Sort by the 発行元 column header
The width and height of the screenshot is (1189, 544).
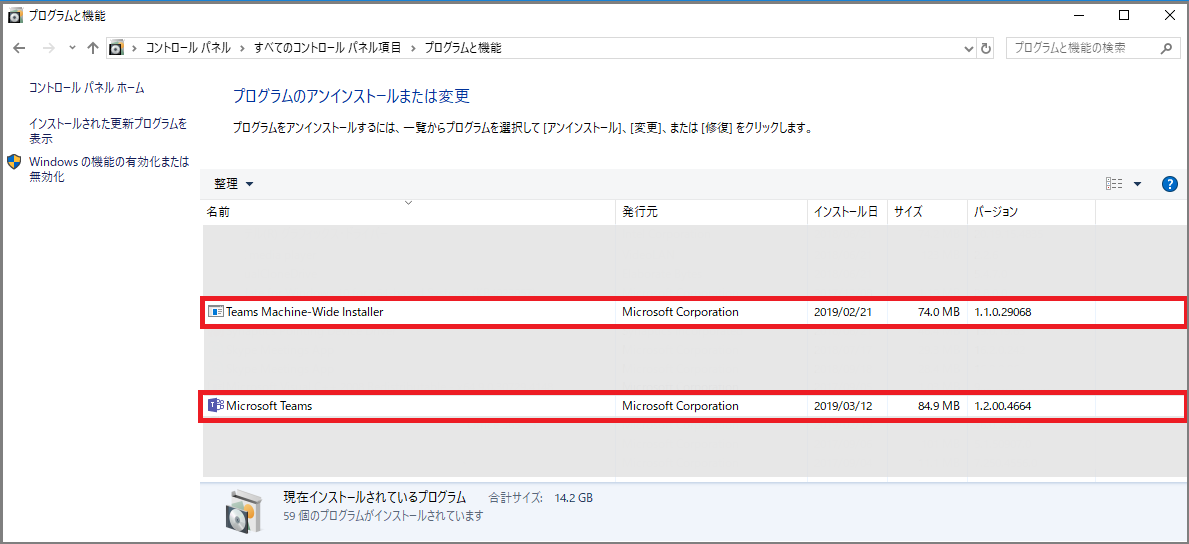click(x=711, y=212)
